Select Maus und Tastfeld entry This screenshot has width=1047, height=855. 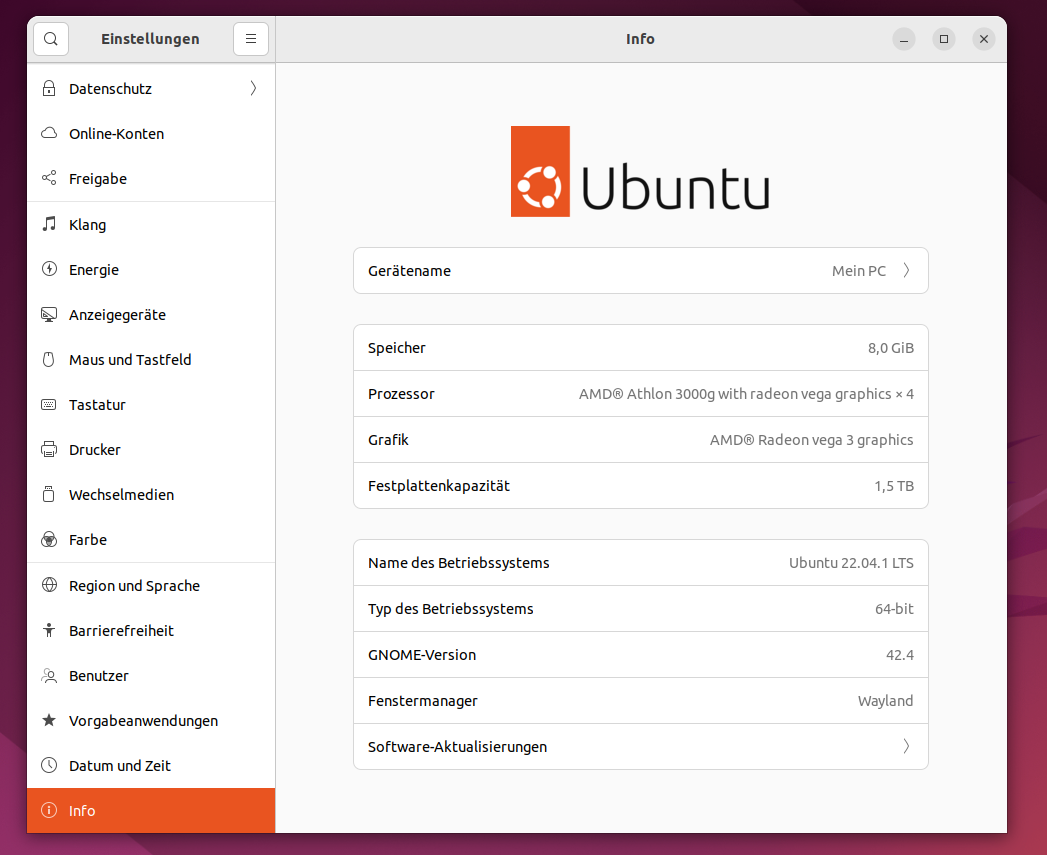[x=151, y=359]
